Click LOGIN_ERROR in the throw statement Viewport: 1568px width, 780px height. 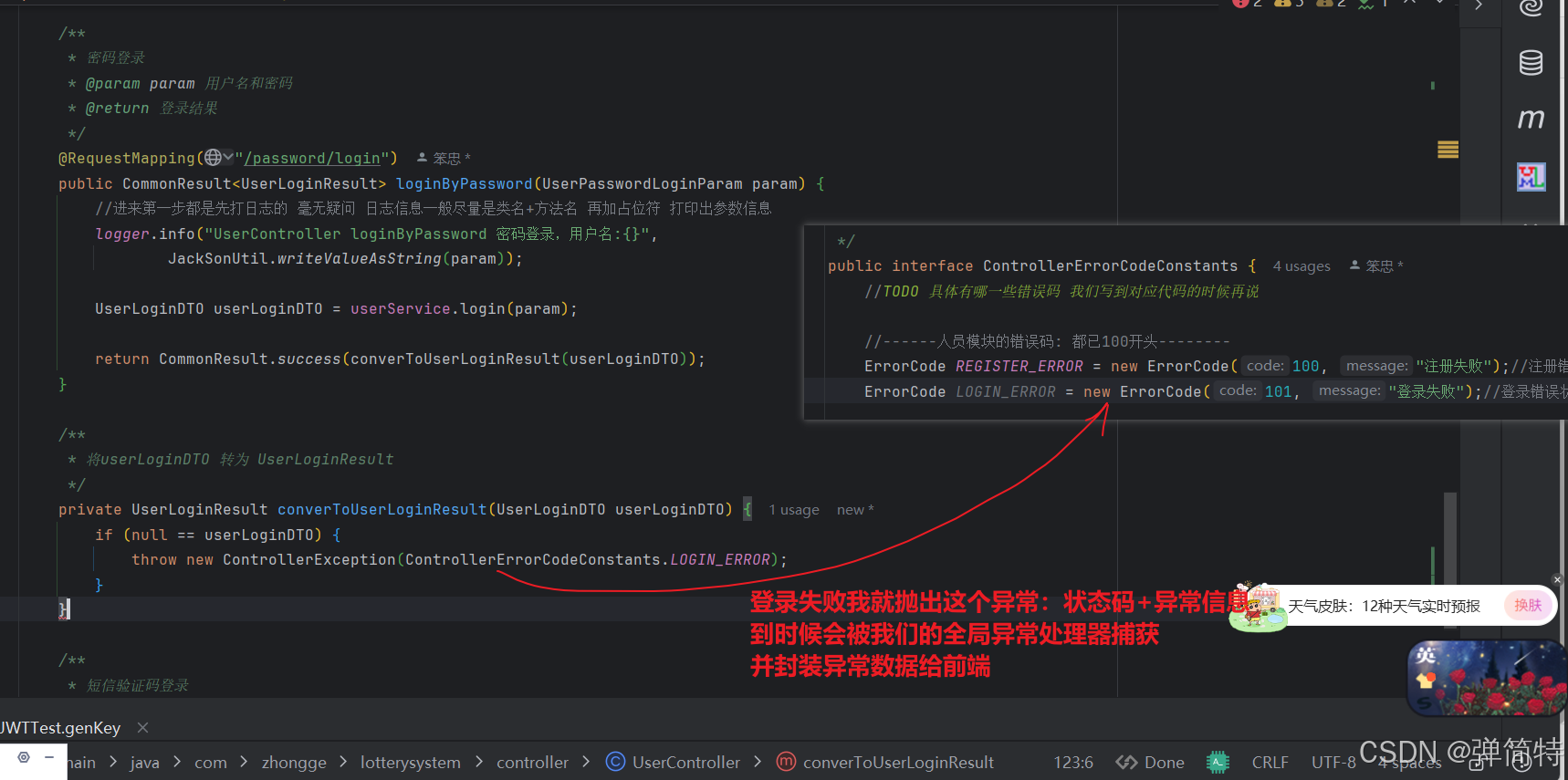click(720, 560)
